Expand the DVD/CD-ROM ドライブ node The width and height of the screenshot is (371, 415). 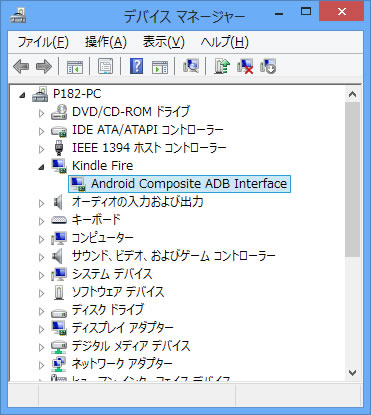click(41, 113)
